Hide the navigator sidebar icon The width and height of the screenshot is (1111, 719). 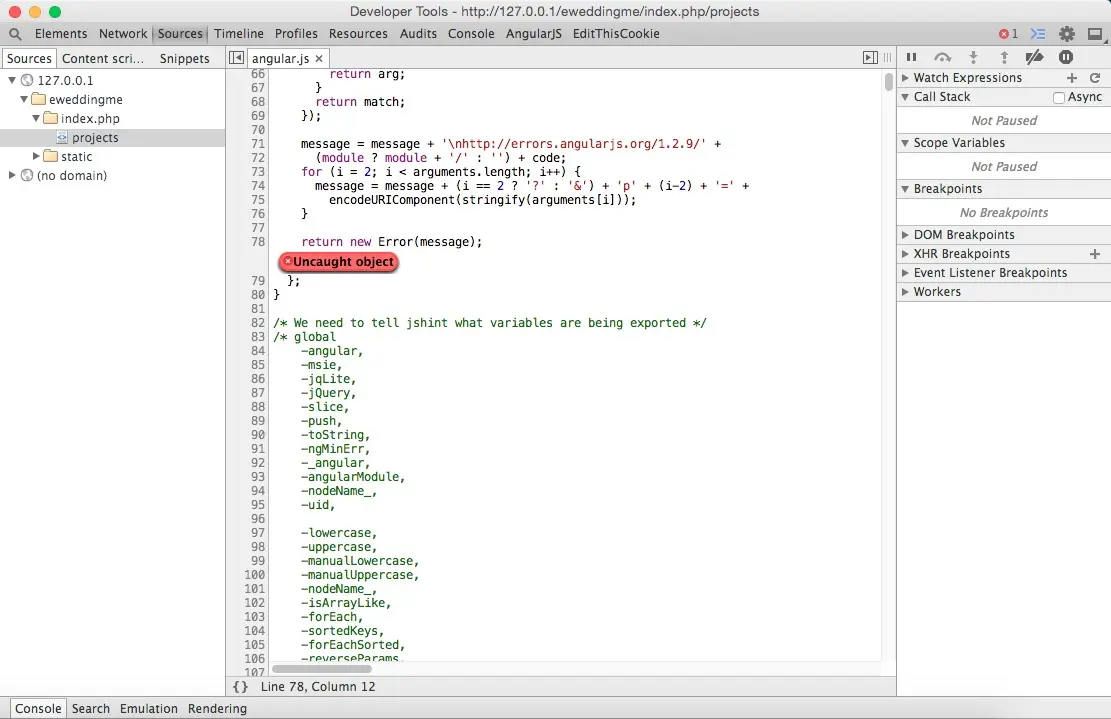237,58
